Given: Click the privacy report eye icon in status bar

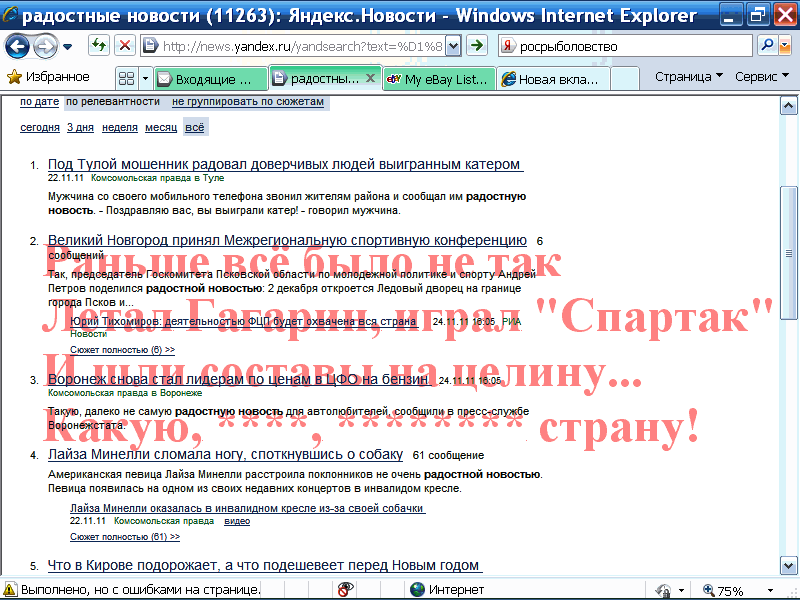Looking at the screenshot, I should [x=345, y=590].
